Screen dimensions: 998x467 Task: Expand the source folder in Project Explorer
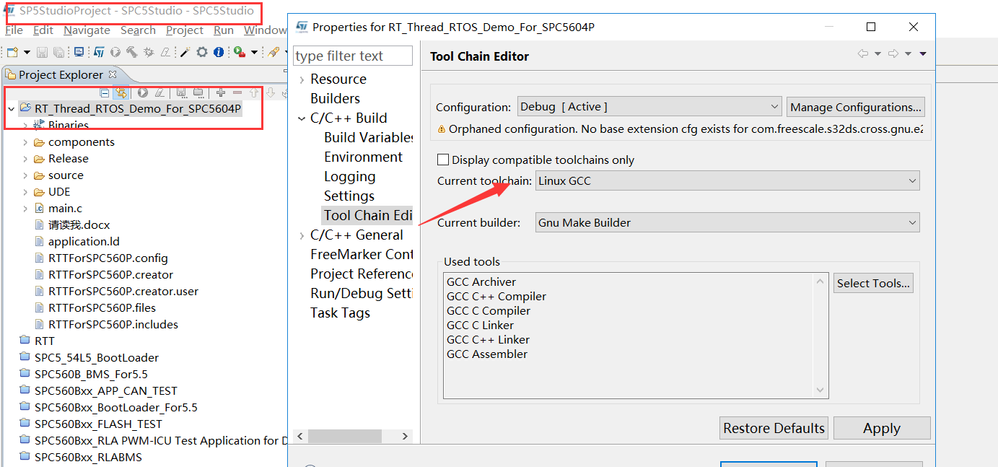pos(25,176)
